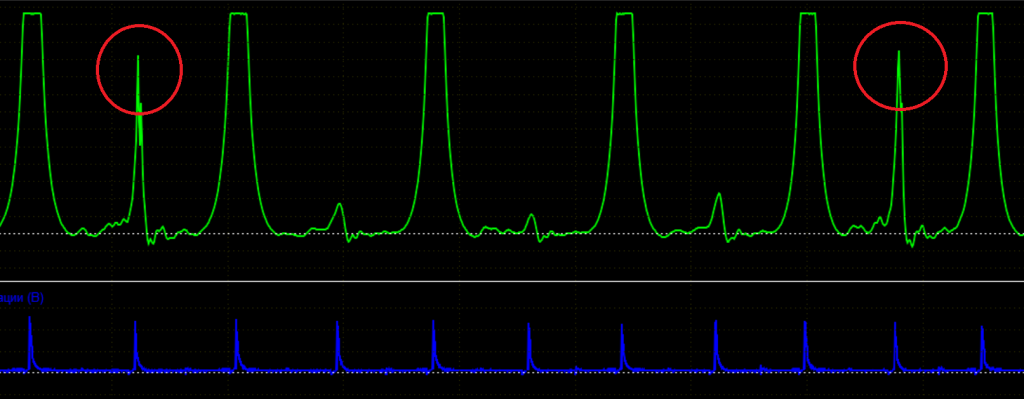Click the third blue pulse on lower trace
The height and width of the screenshot is (399, 1024).
point(236,345)
